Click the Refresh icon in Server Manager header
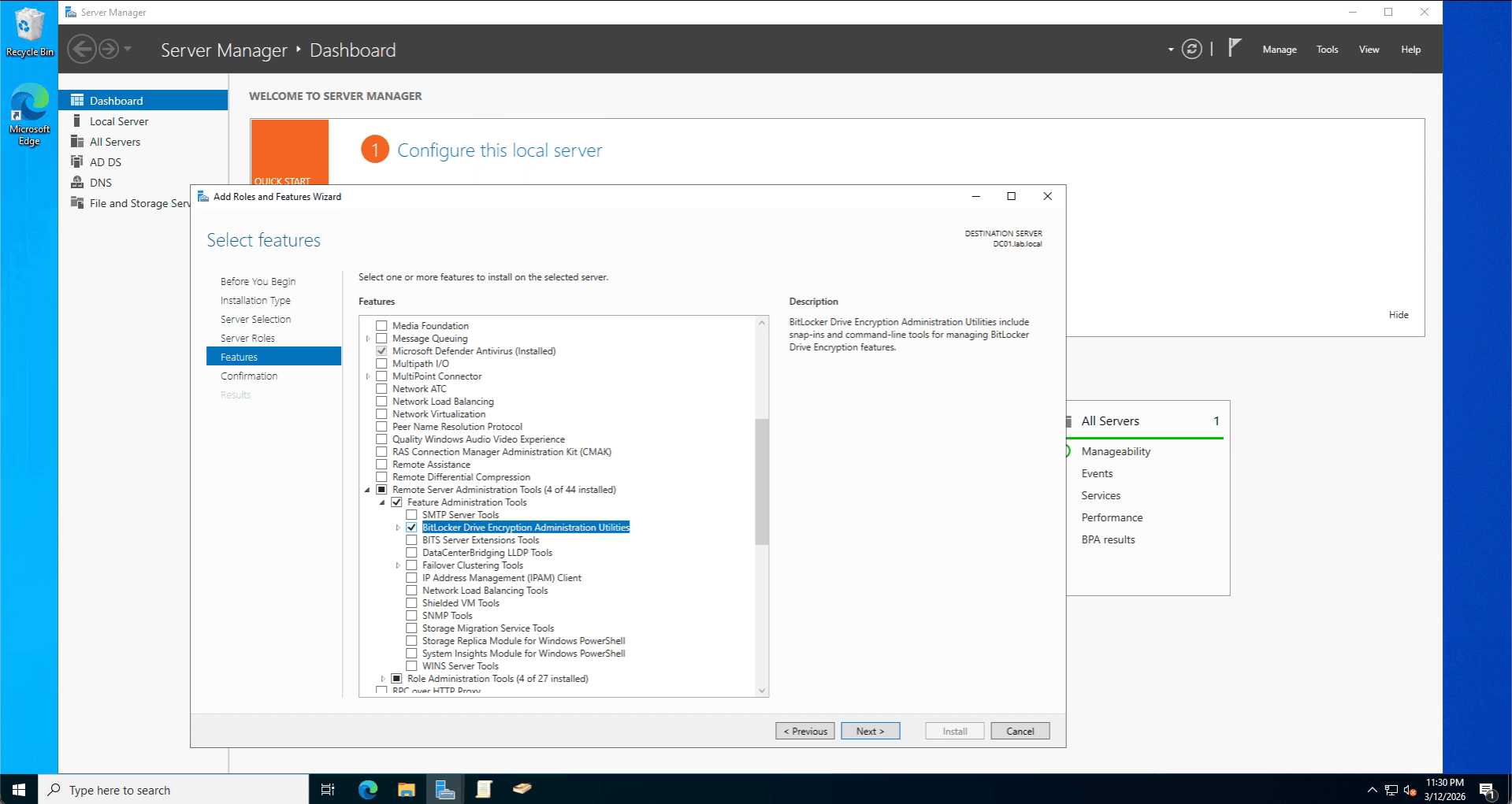 coord(1192,50)
